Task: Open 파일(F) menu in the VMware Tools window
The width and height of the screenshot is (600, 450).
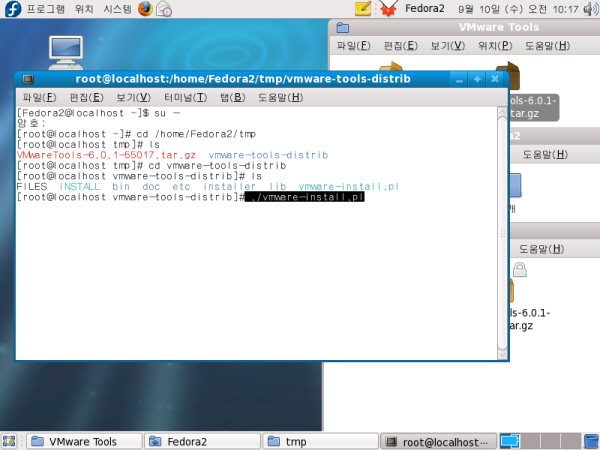Action: tap(354, 46)
